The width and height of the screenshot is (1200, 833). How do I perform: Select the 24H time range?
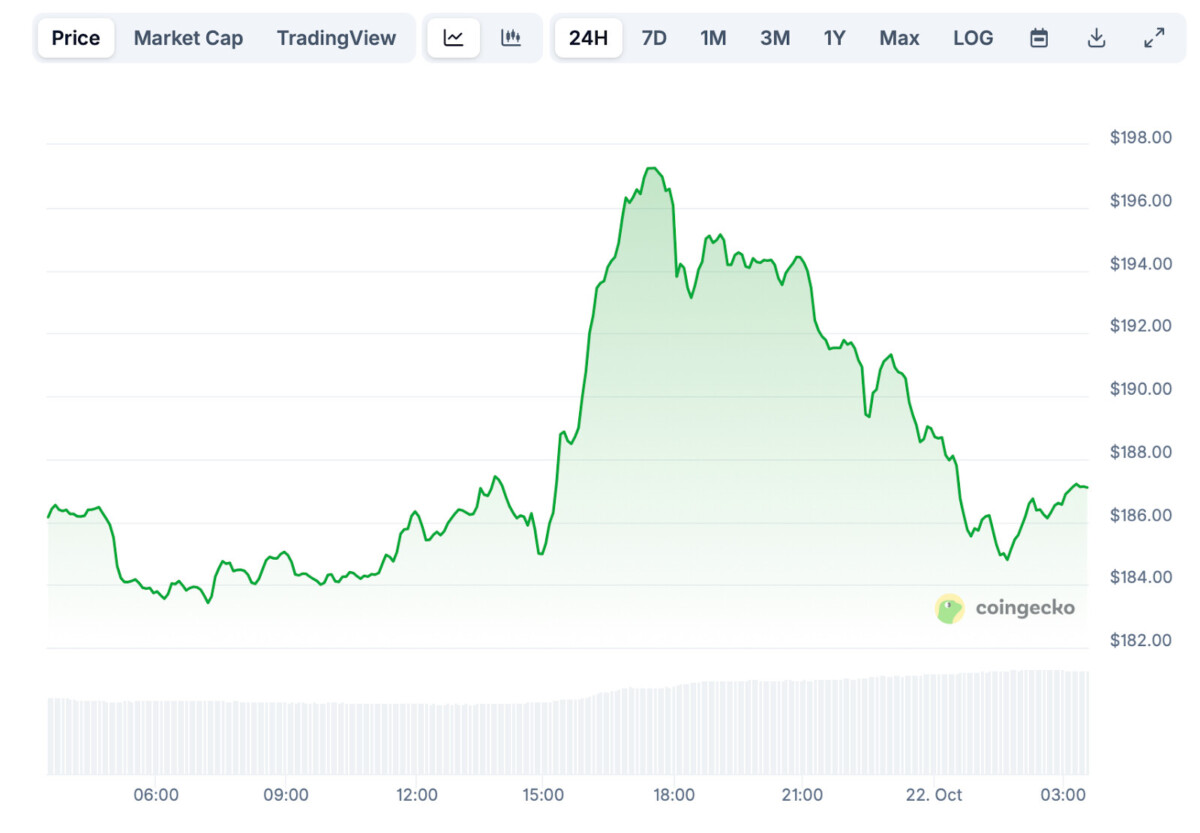point(588,38)
